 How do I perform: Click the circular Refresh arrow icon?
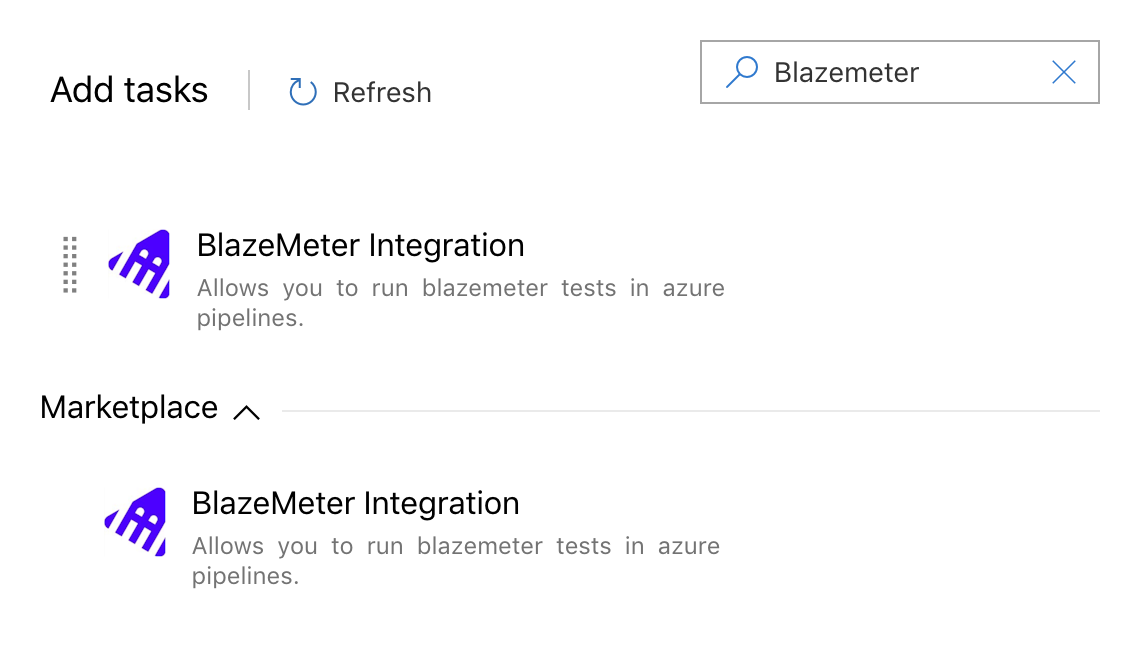pos(303,92)
